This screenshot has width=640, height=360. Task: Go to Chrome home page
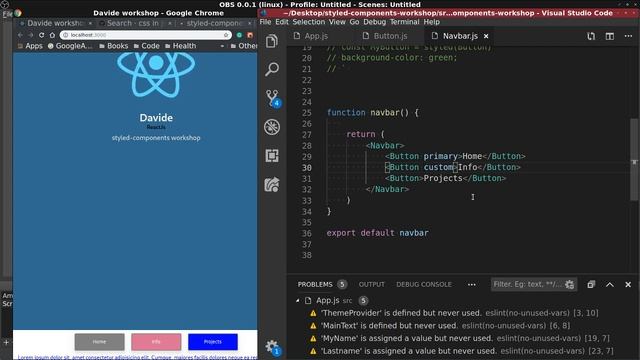coord(52,35)
